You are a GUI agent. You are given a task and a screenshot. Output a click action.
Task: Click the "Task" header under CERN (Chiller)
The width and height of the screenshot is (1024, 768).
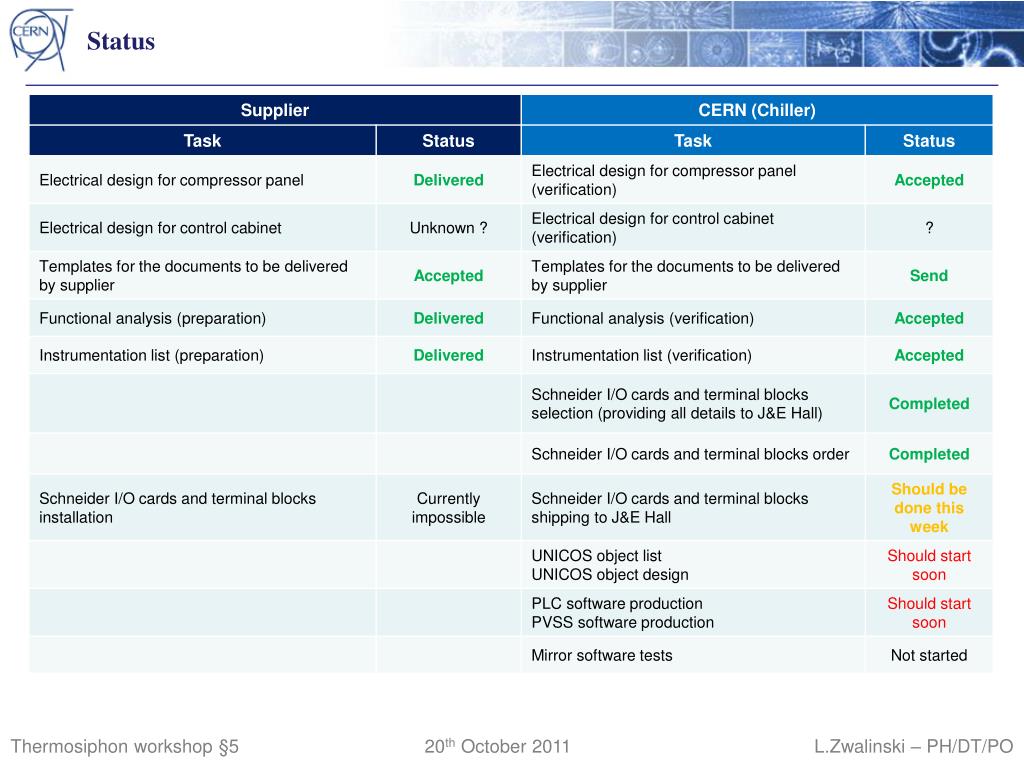click(x=693, y=140)
